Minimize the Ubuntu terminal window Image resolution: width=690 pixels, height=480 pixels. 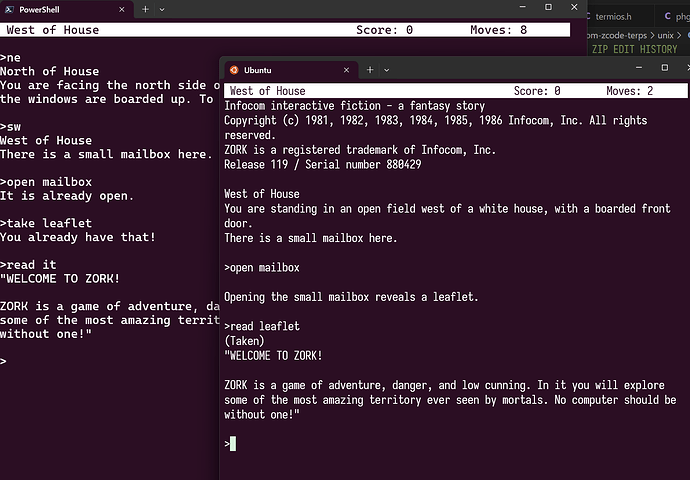[x=639, y=68]
